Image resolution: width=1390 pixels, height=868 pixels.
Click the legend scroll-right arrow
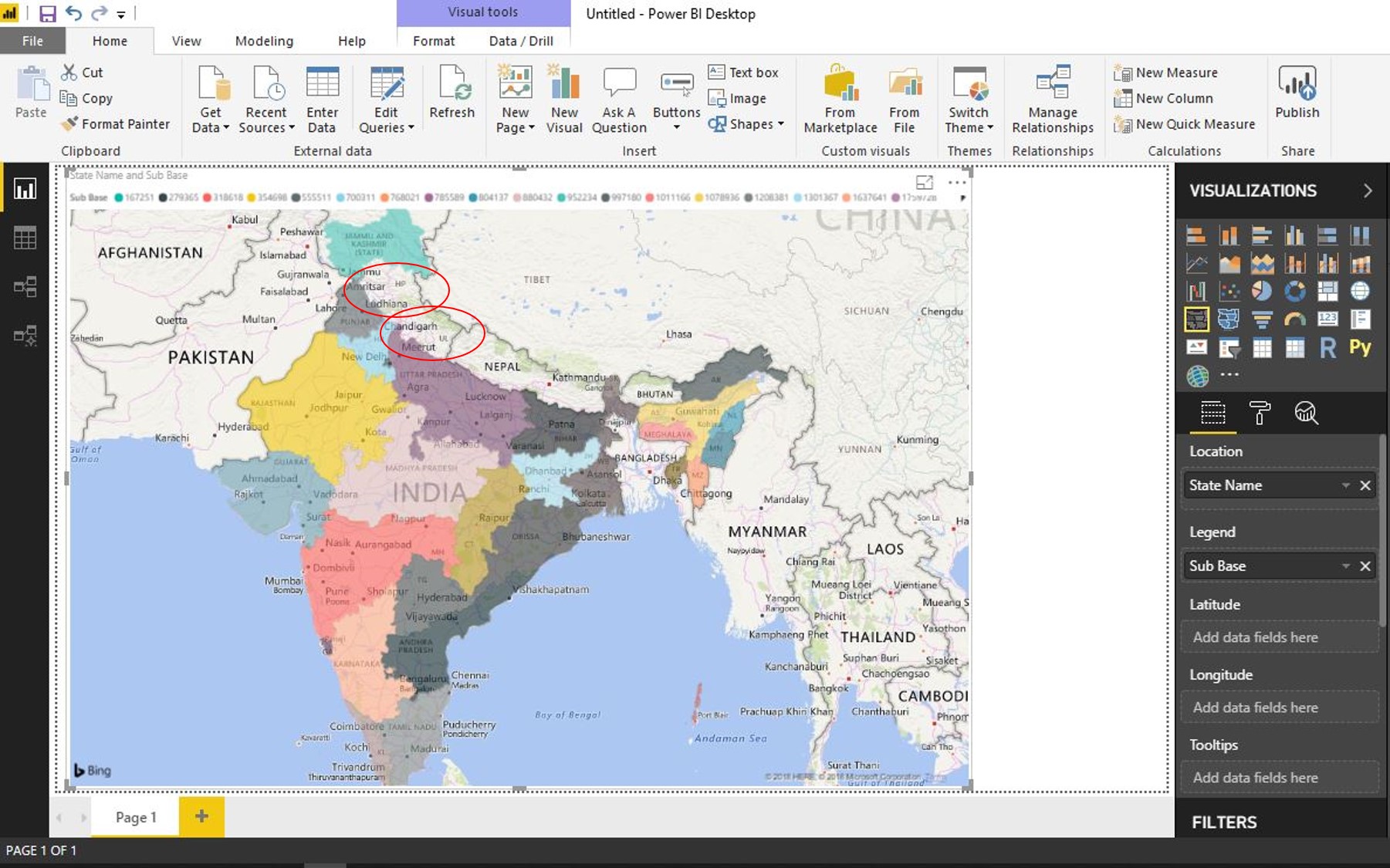[x=962, y=198]
